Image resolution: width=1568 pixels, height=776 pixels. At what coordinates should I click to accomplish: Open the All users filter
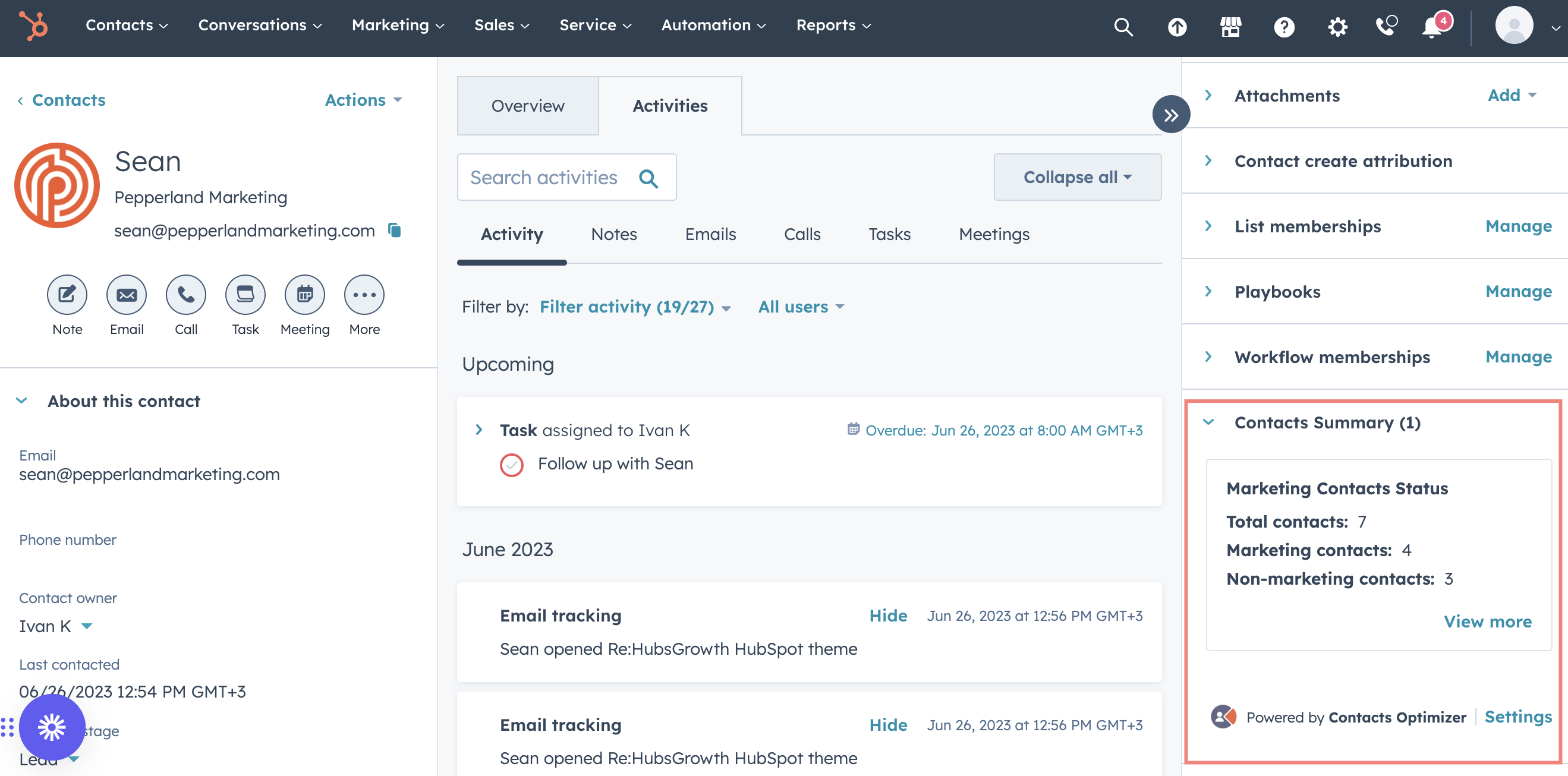[801, 307]
